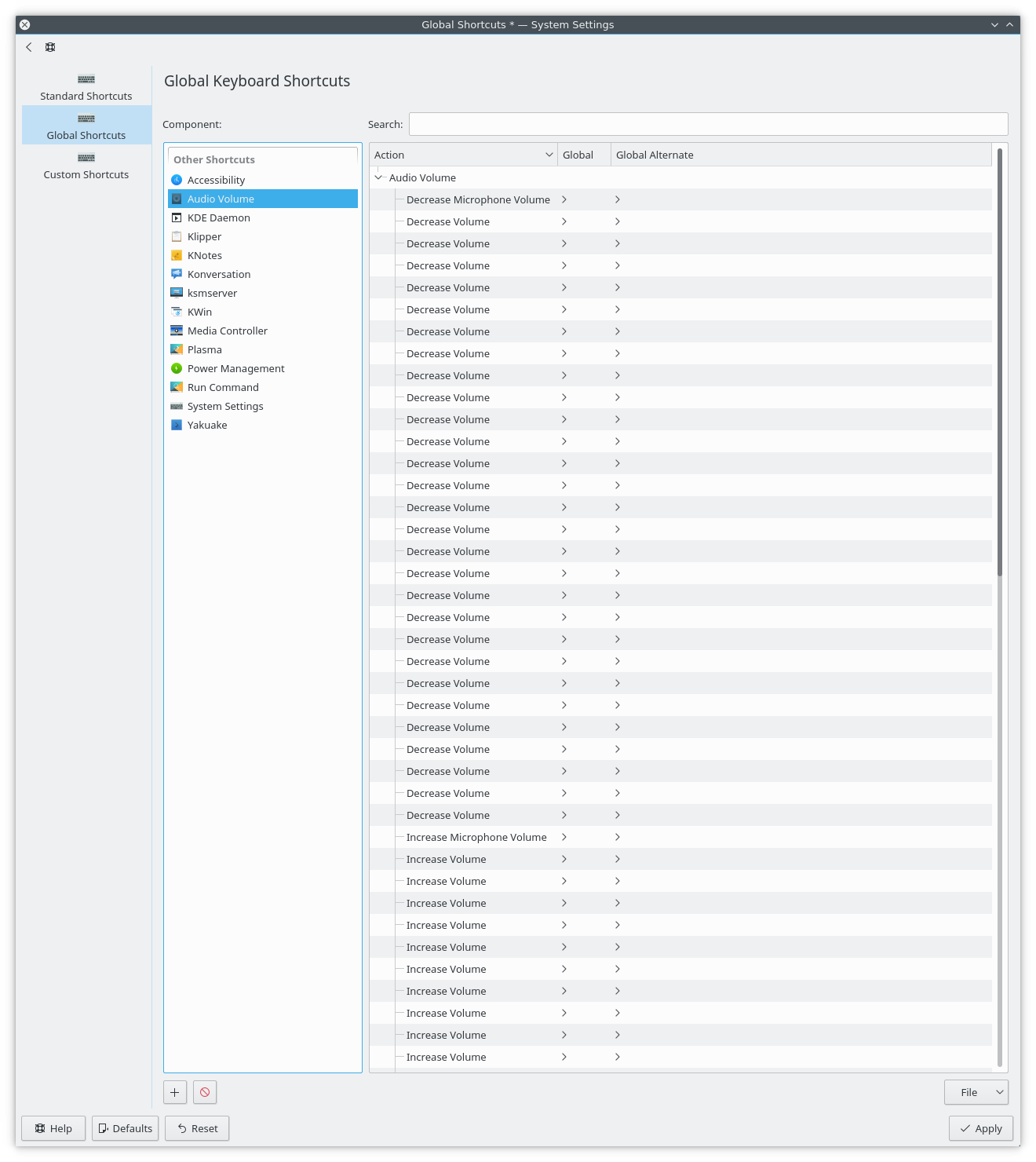
Task: Select the Konversation chat icon
Action: pos(177,274)
